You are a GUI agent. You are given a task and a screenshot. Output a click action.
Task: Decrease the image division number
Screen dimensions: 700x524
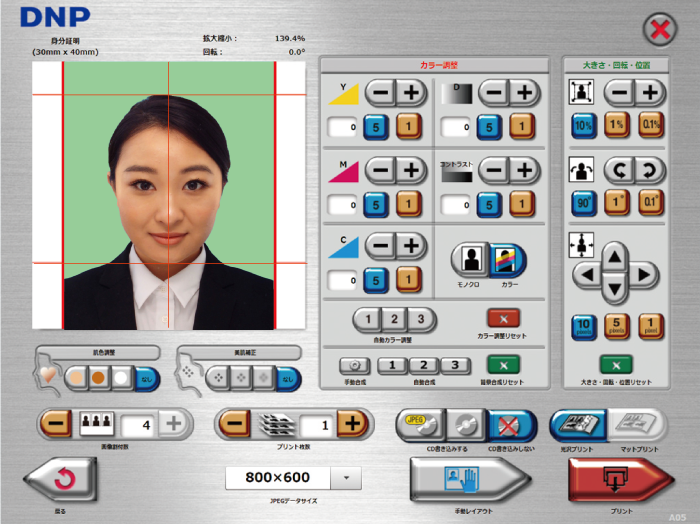(57, 424)
